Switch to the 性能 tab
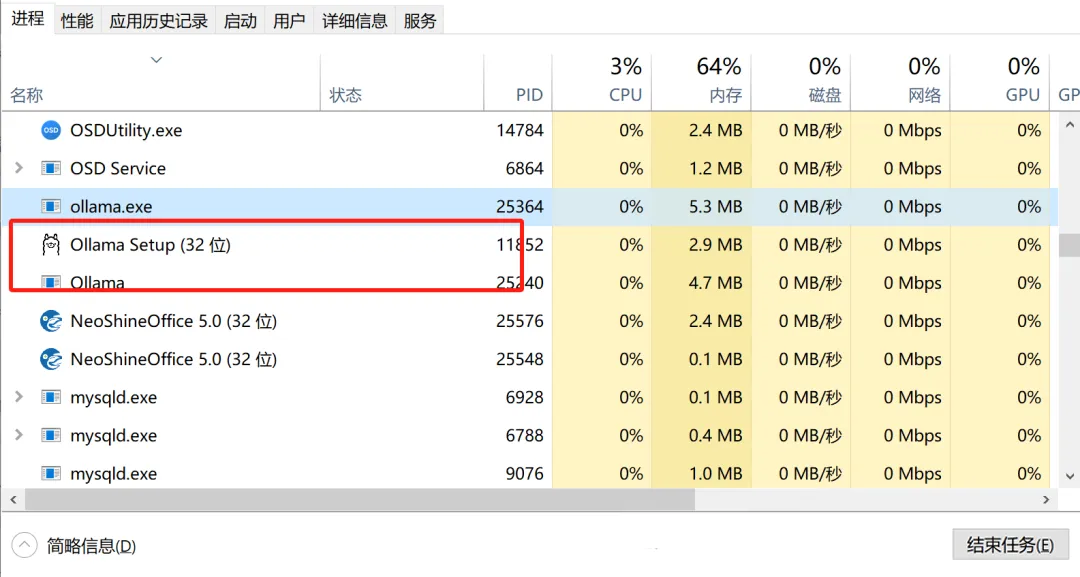Image resolution: width=1080 pixels, height=577 pixels. pos(77,21)
